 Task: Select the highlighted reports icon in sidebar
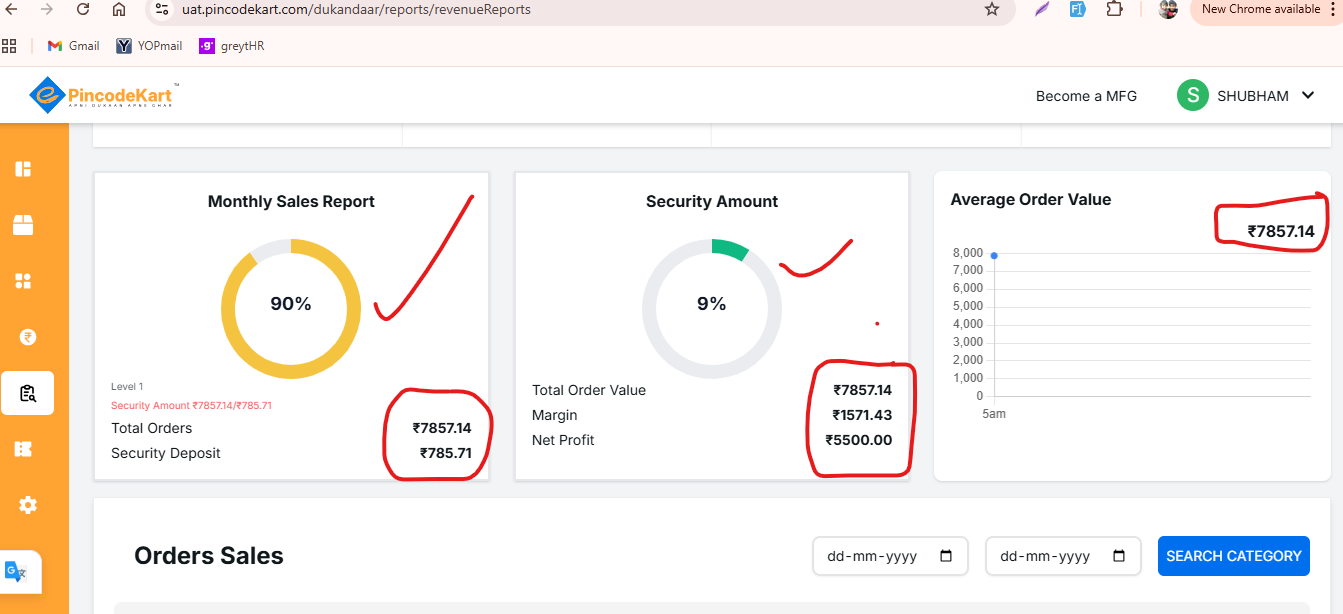[x=28, y=393]
